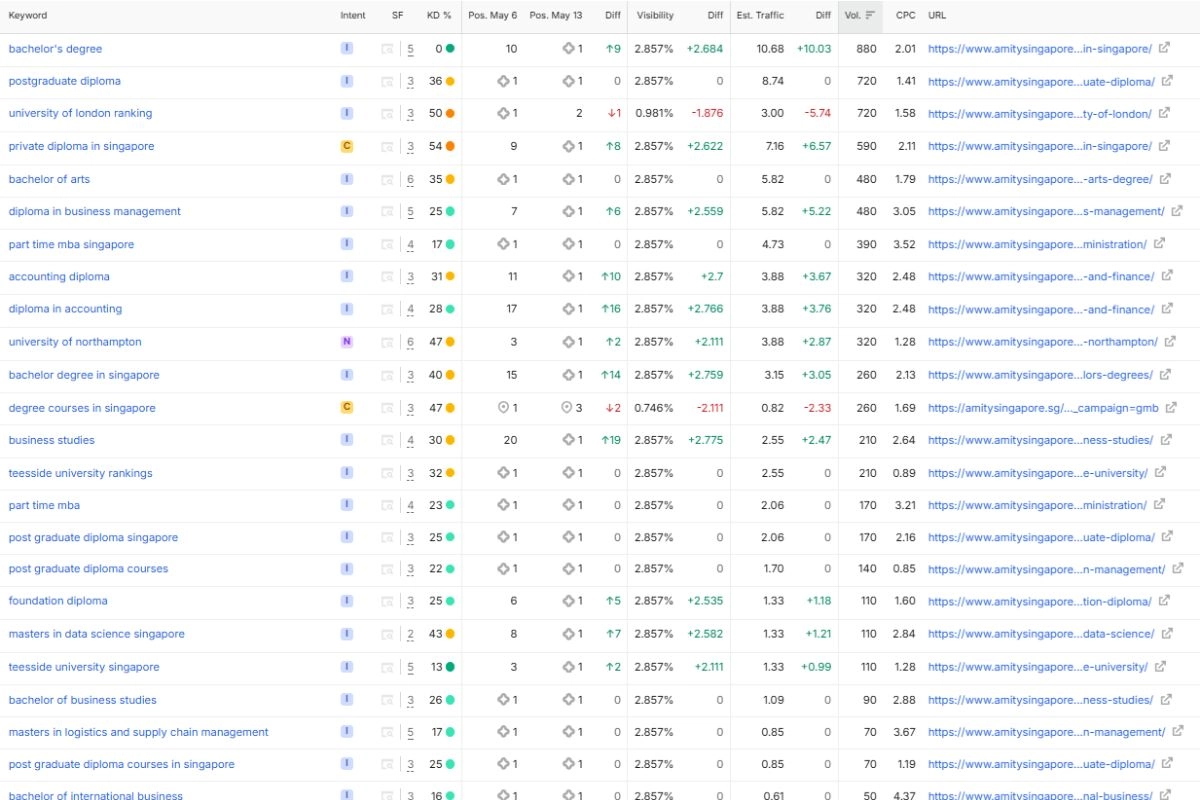Sort by the Visibility column header
The height and width of the screenshot is (800, 1200).
tap(655, 15)
